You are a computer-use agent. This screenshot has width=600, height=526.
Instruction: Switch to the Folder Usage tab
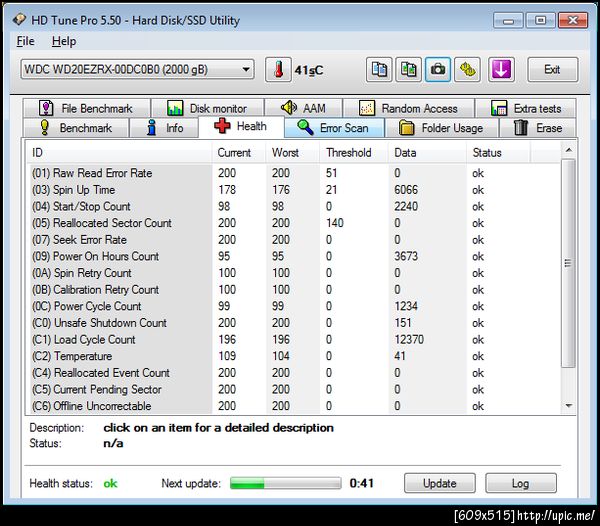click(x=442, y=128)
